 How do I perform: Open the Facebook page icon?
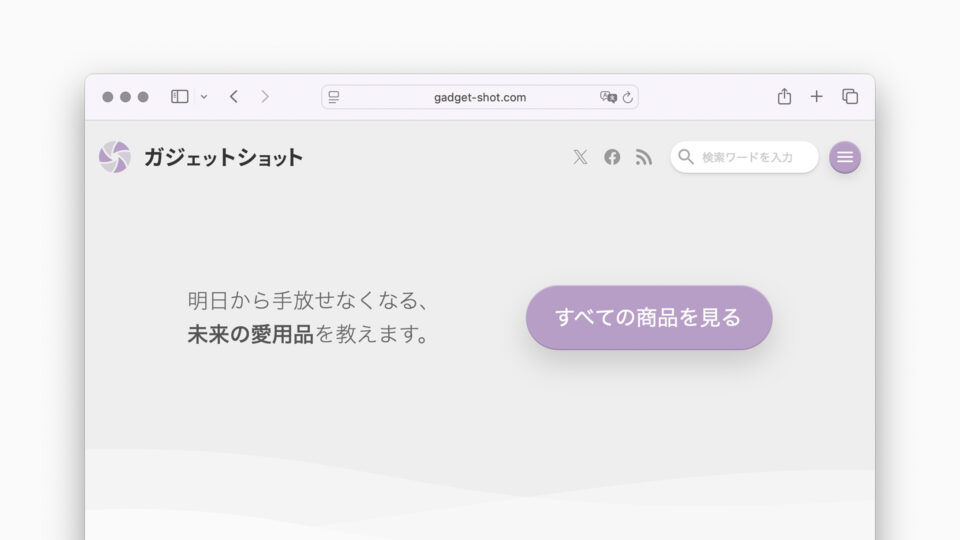coord(612,157)
